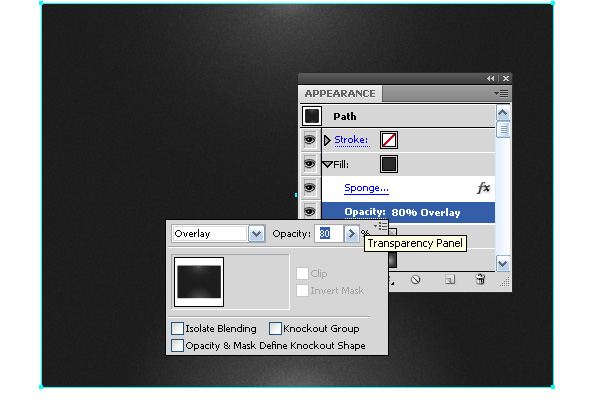This screenshot has width=600, height=408.
Task: Toggle visibility of the Fill attribute
Action: (x=310, y=164)
